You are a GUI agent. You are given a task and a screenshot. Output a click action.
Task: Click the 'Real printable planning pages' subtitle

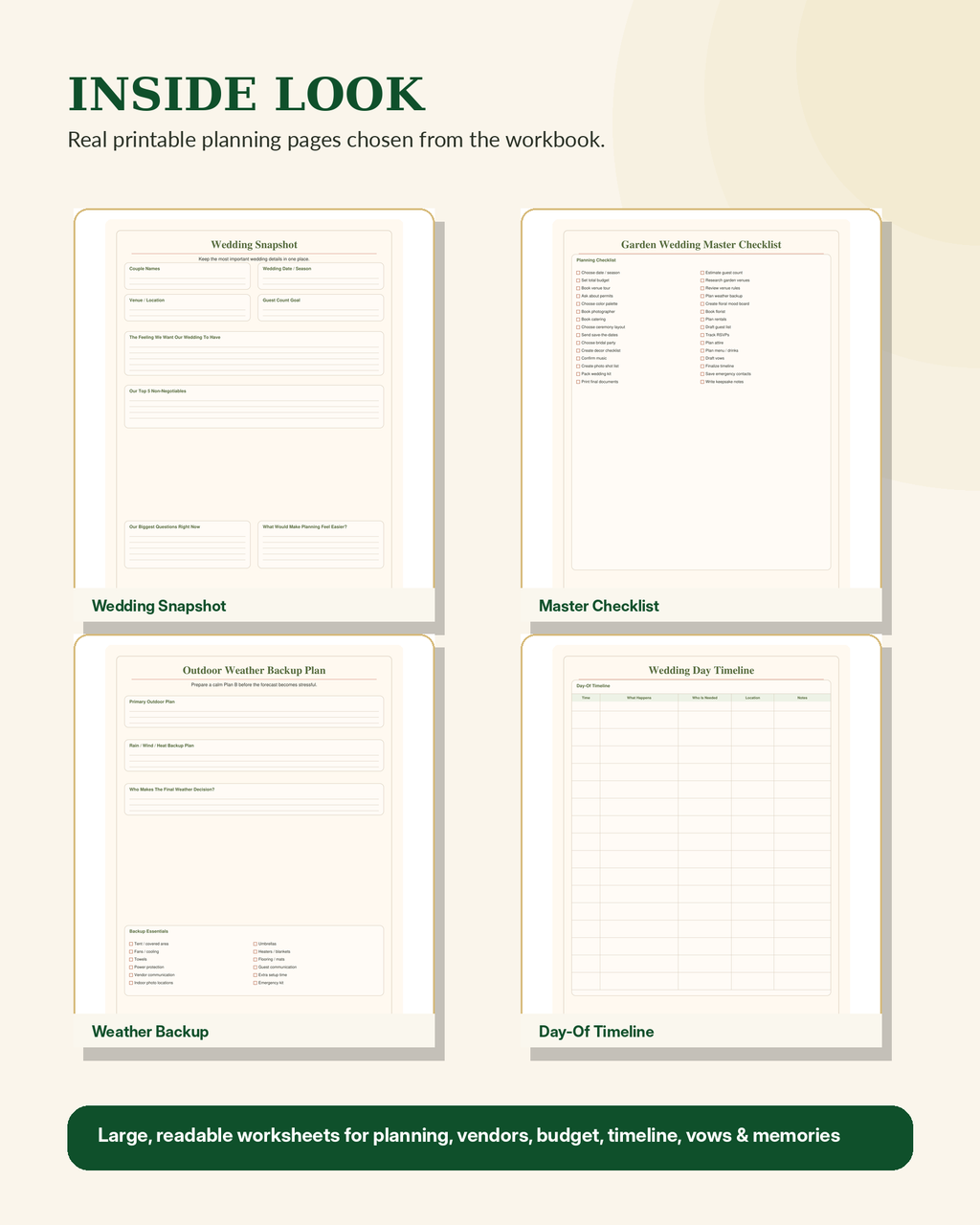(x=336, y=140)
